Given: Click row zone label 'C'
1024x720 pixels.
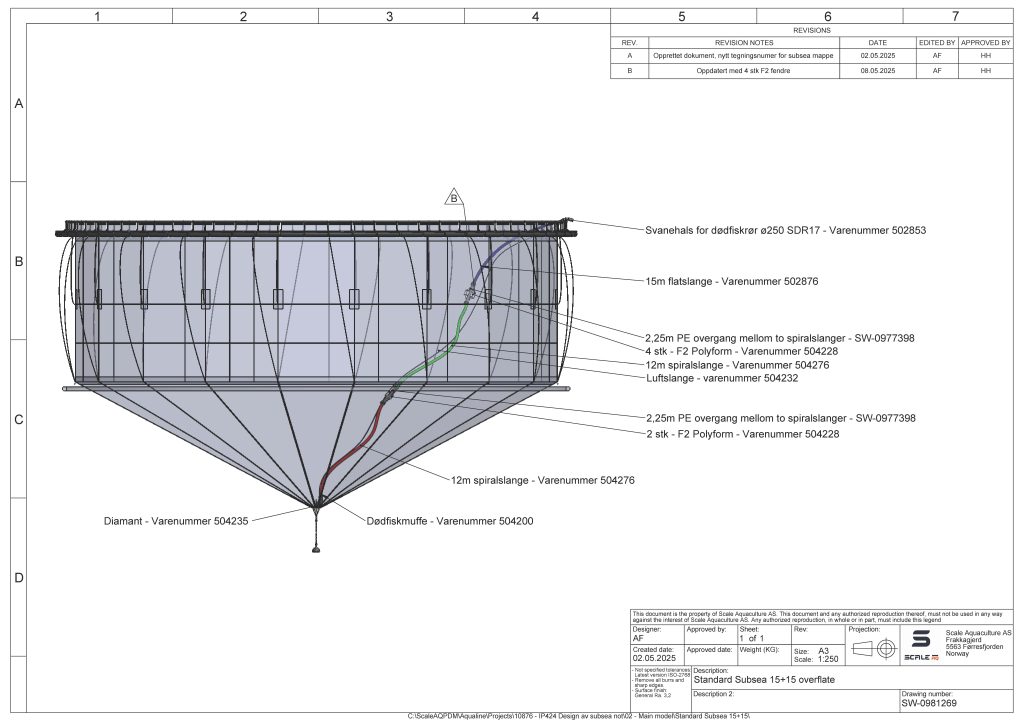Looking at the screenshot, I should coord(19,419).
